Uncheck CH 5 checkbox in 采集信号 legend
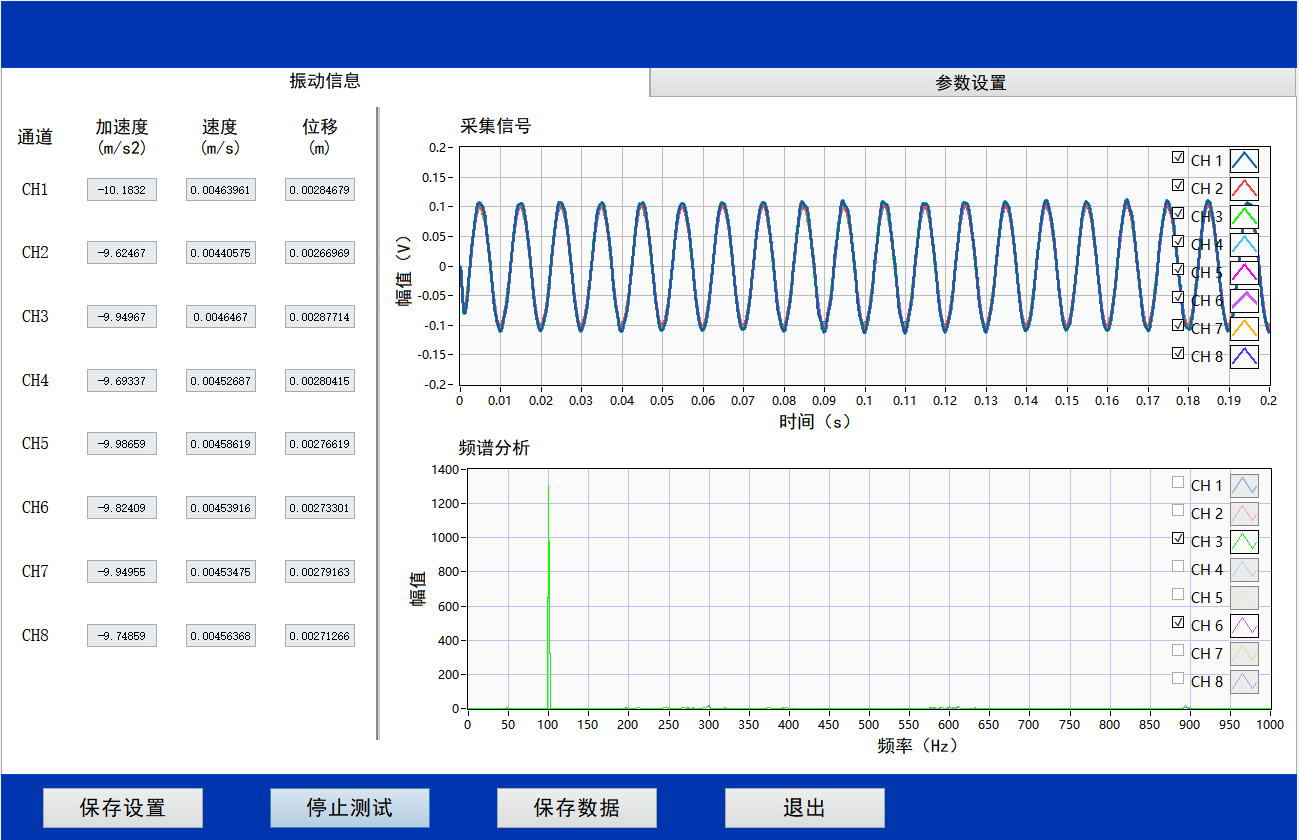 [x=1178, y=269]
